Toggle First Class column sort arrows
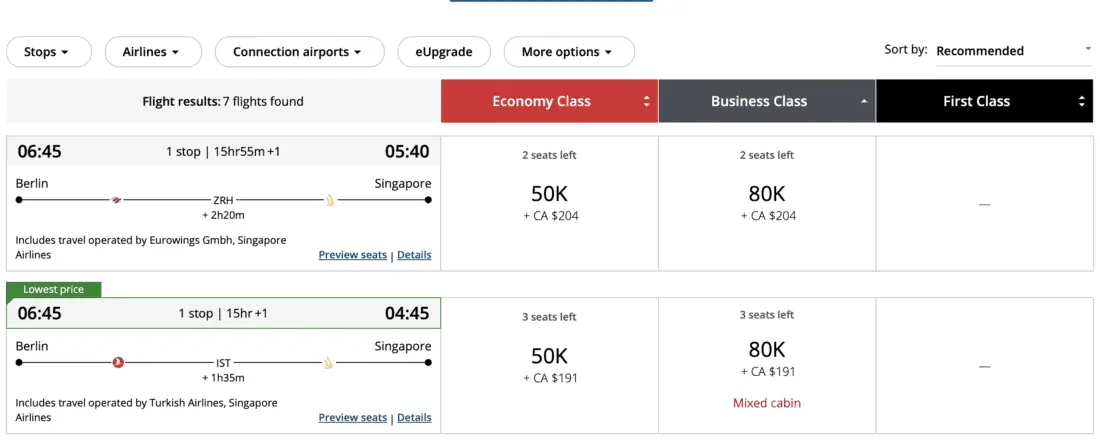Viewport: 1100px width, 441px height. tap(1081, 101)
